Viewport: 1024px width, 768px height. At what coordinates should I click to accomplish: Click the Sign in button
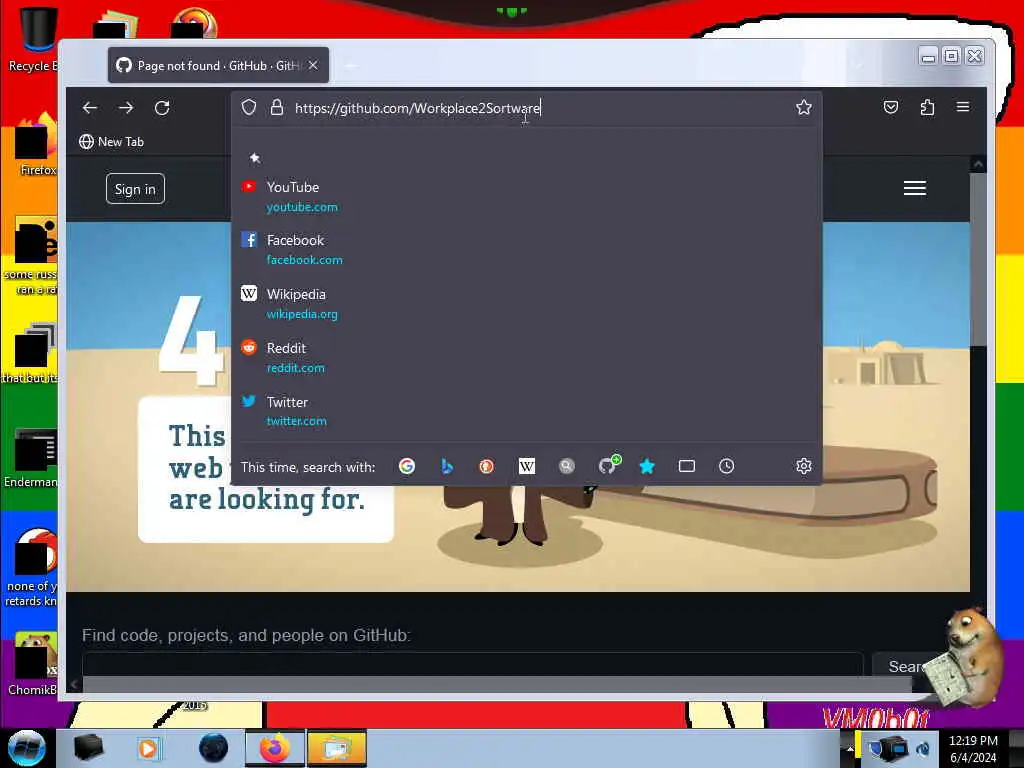click(135, 189)
